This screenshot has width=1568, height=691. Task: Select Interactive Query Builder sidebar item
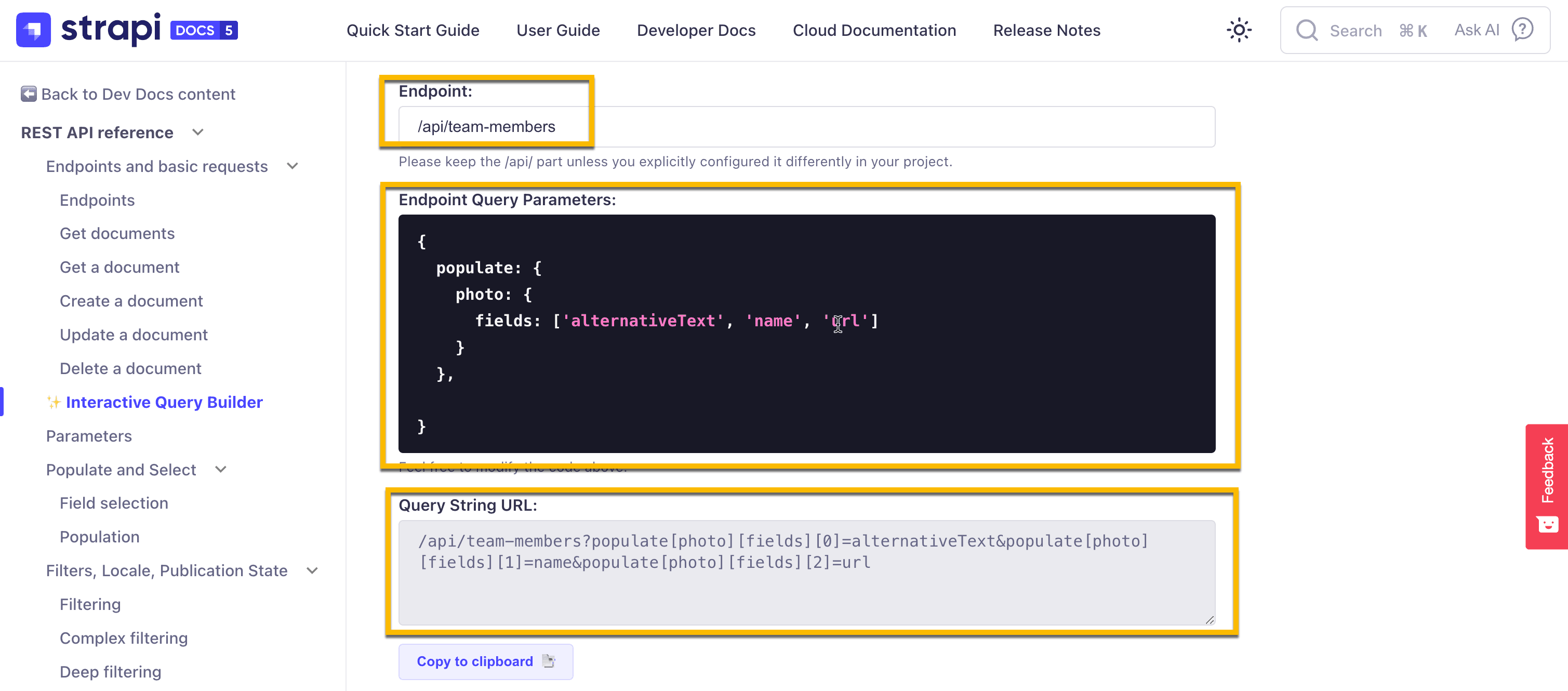(x=164, y=402)
